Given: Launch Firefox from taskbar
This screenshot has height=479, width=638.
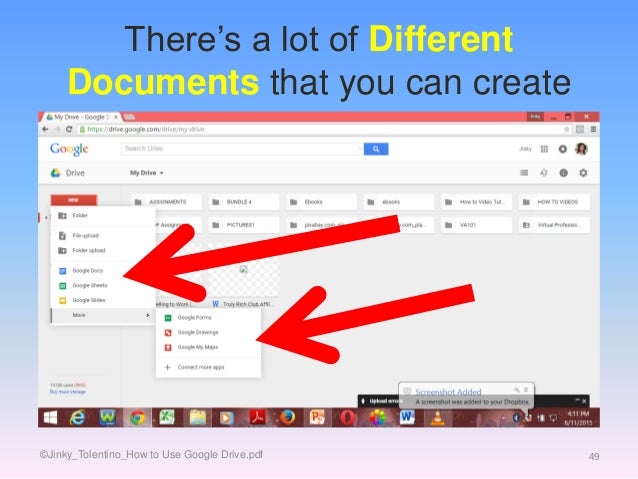Looking at the screenshot, I should 287,418.
